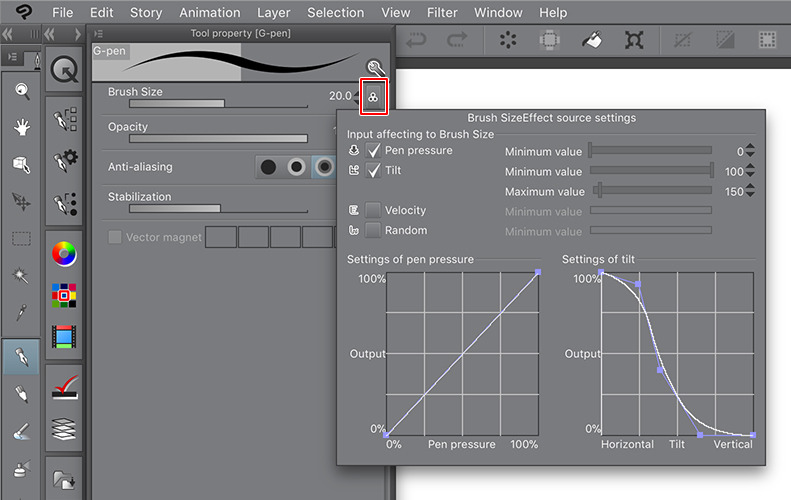
Task: Select the first Anti-aliasing option button
Action: [x=268, y=168]
